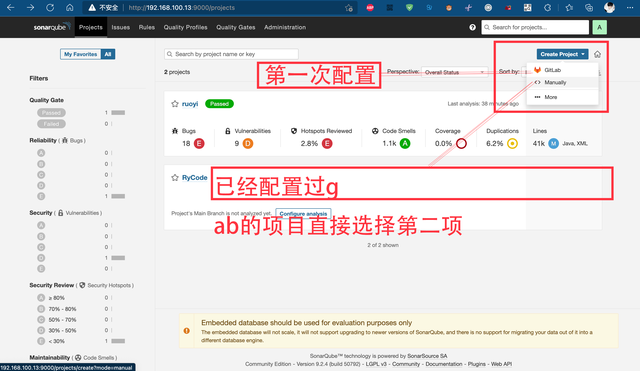
Task: Filter Security Review by < 30%
Action: click(x=51, y=341)
